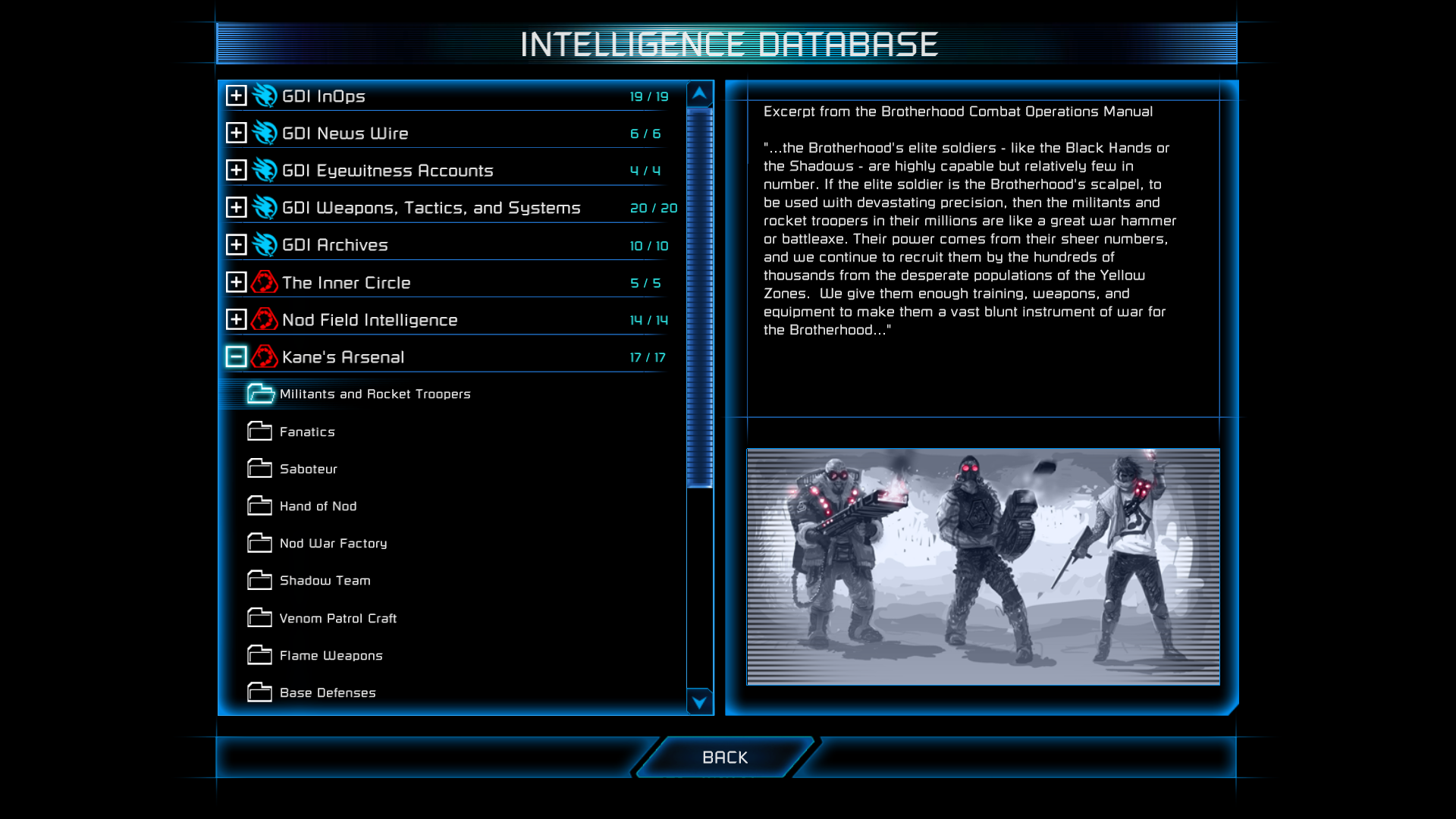
Task: Click the scroll up arrow of the list
Action: 699,94
